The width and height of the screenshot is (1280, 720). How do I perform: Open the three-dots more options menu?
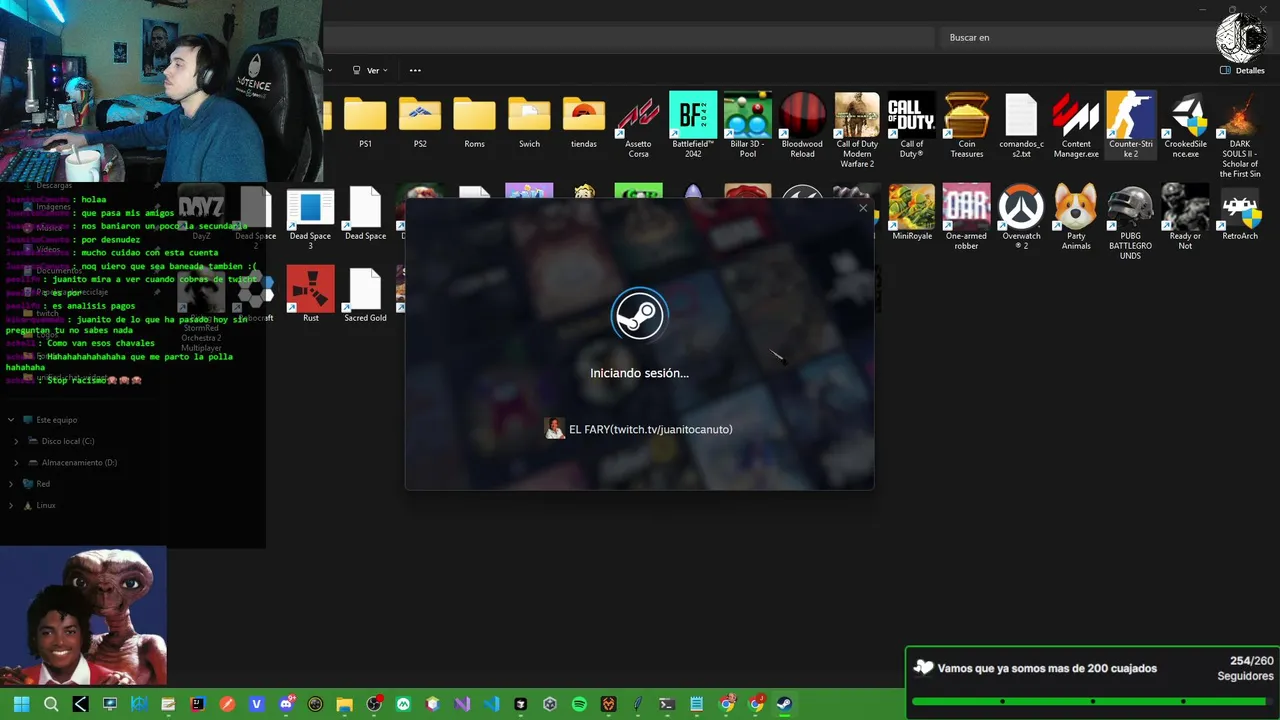pos(415,70)
